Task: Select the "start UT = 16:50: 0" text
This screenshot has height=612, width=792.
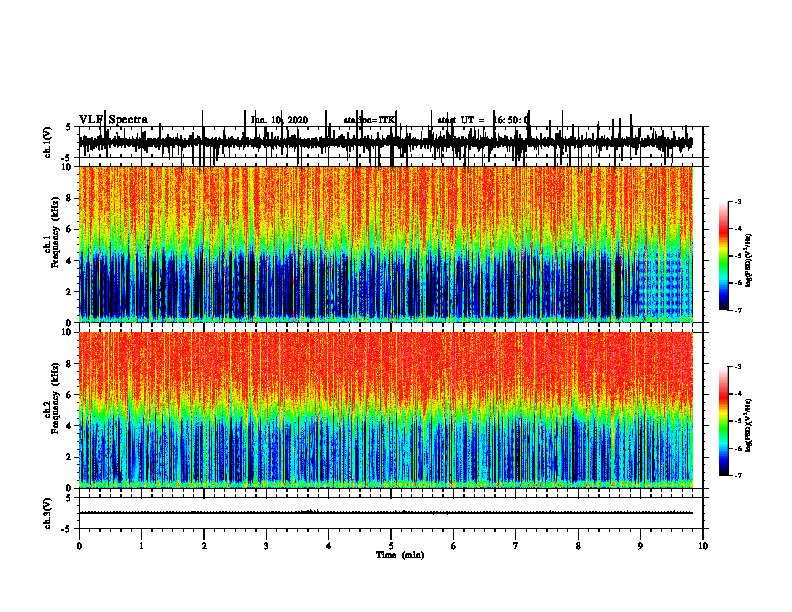Action: pyautogui.click(x=483, y=120)
